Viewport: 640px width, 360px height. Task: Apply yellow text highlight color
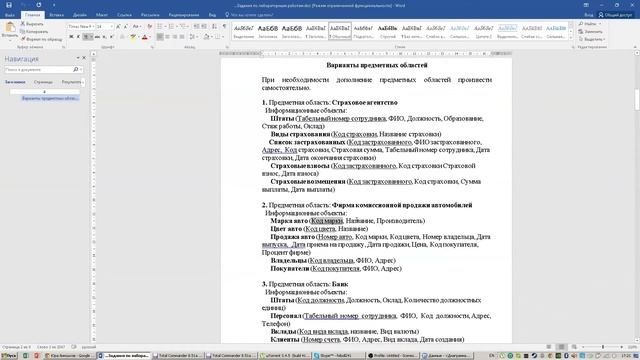click(x=133, y=37)
